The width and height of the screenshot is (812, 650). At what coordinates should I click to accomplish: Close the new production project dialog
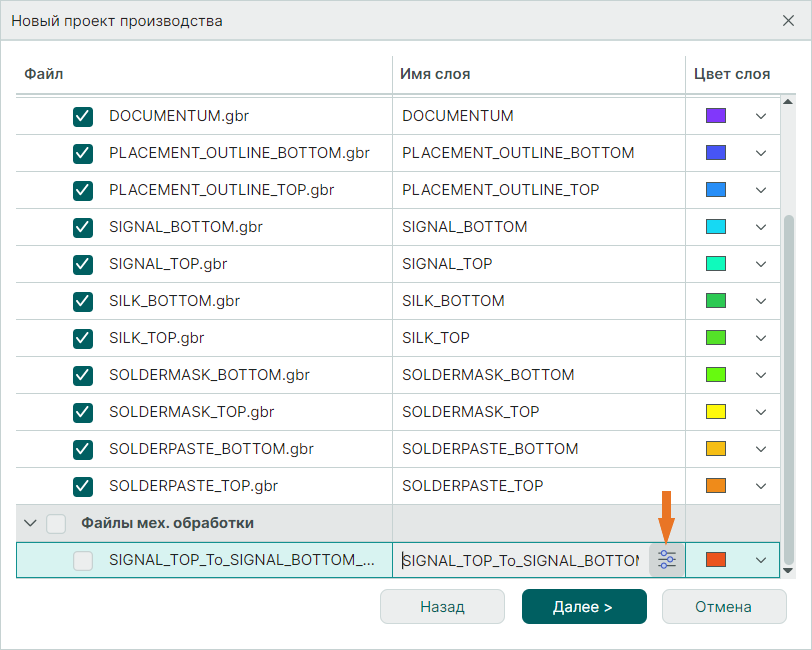(x=788, y=20)
